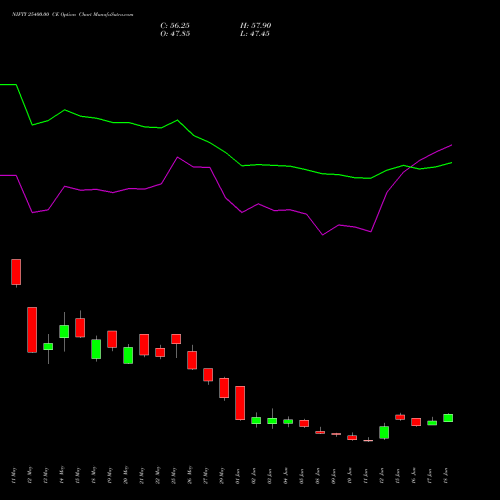Click the green candle above 12 Jun
Screen dimensions: 500x500
point(384,432)
